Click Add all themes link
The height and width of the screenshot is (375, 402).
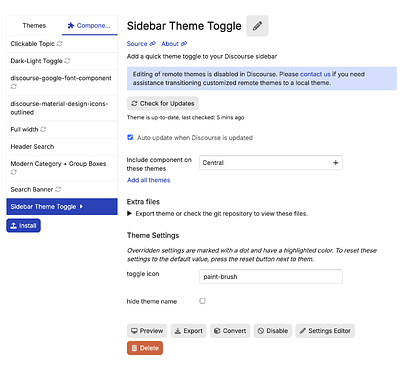148,180
